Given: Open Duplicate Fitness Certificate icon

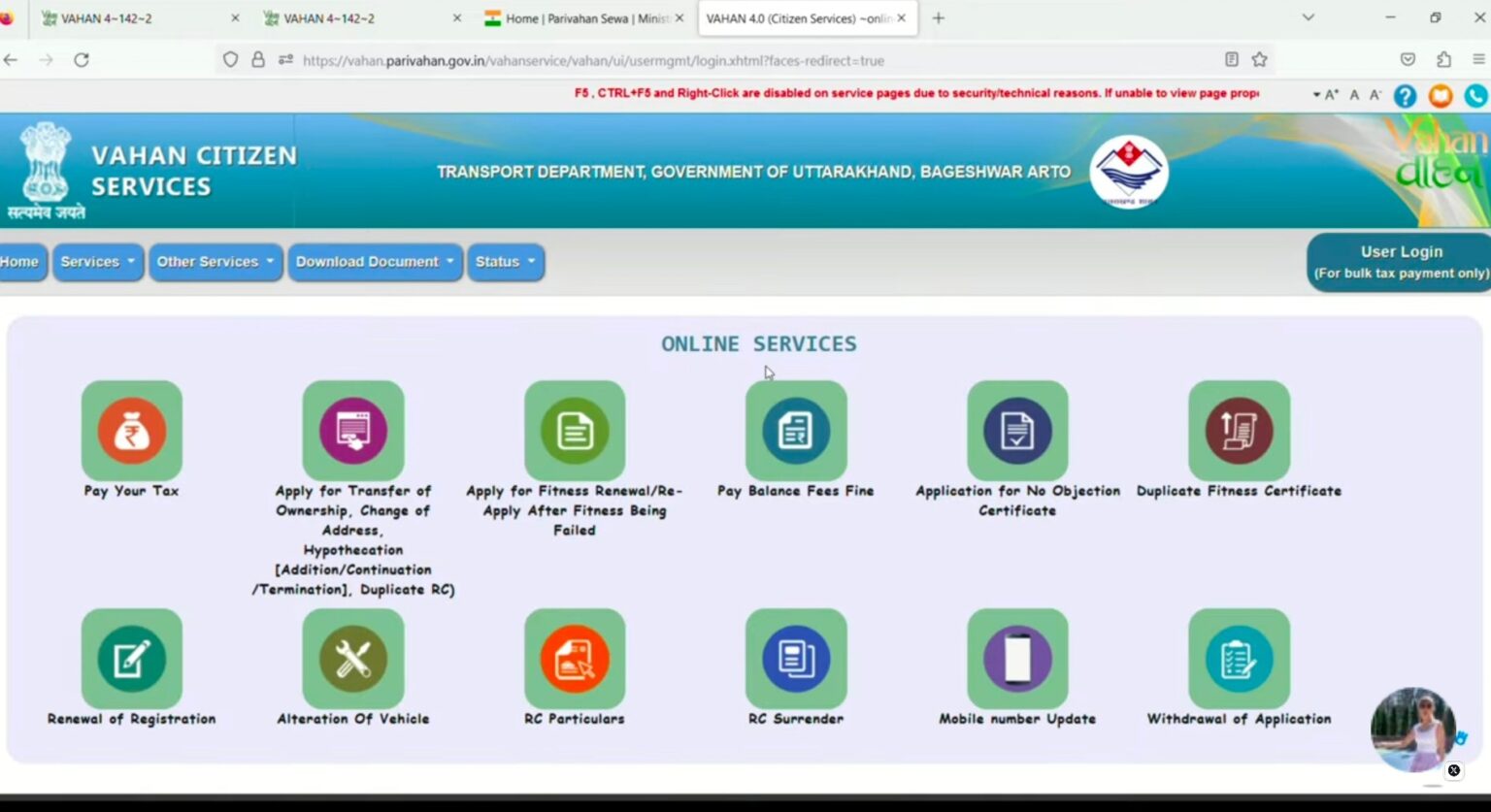Looking at the screenshot, I should pyautogui.click(x=1239, y=430).
